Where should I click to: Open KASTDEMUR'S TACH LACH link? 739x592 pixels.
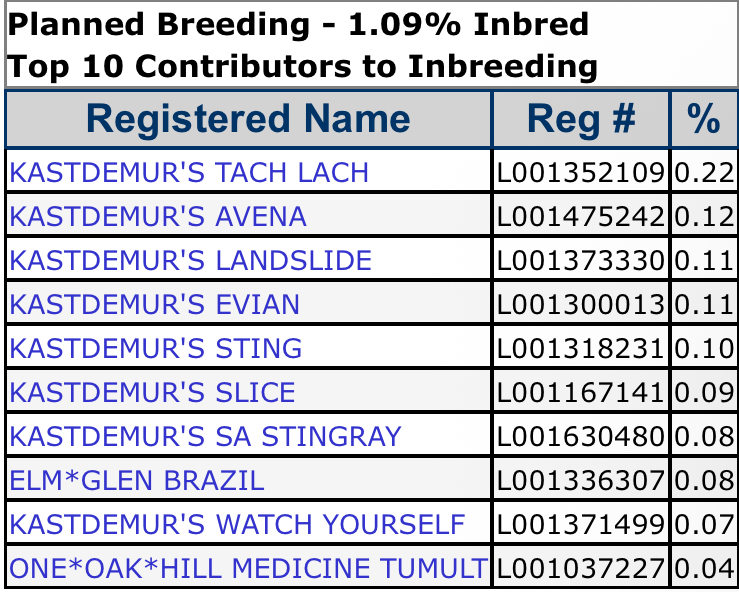tap(189, 173)
